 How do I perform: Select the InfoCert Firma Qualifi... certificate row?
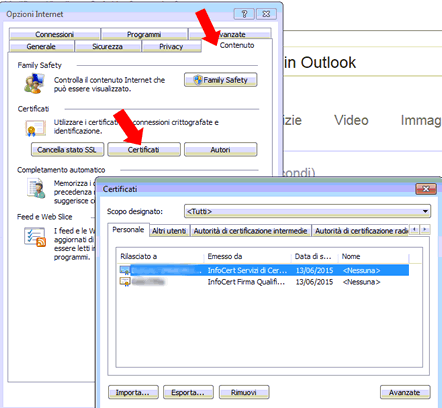(x=264, y=282)
